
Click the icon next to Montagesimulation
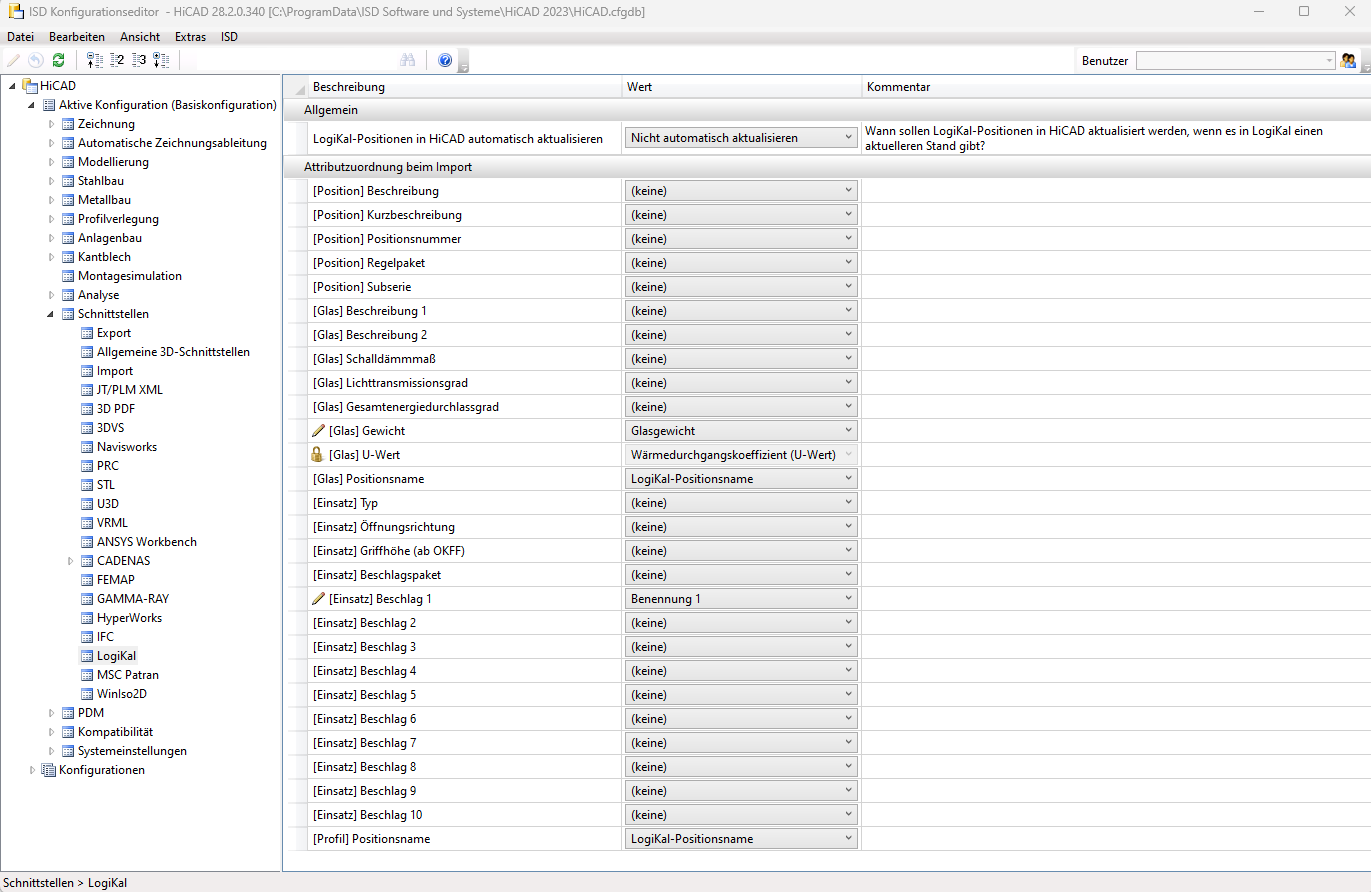68,276
